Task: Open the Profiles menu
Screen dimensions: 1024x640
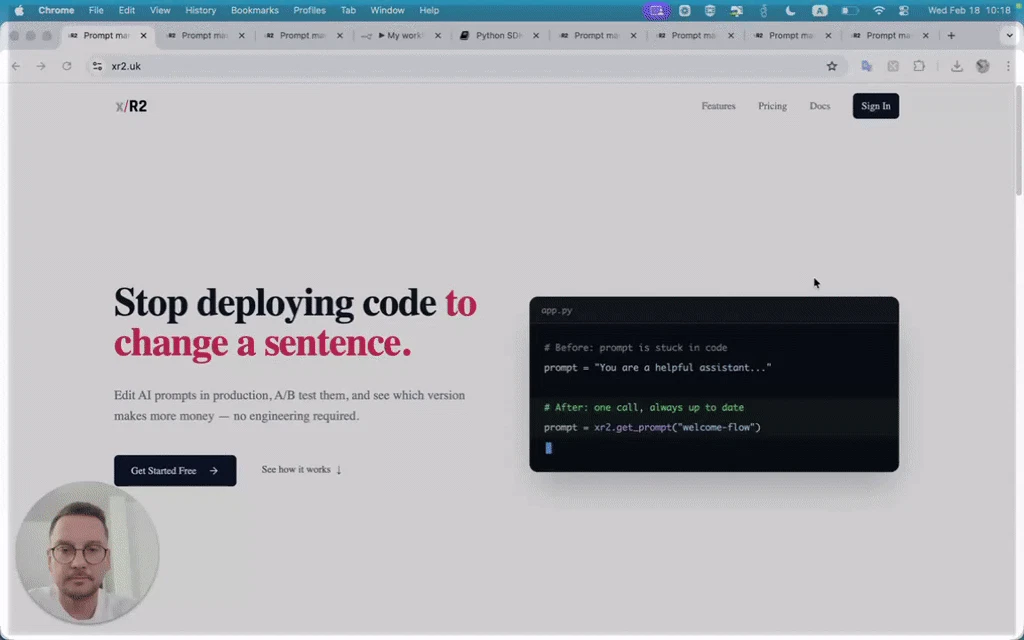Action: pyautogui.click(x=310, y=10)
